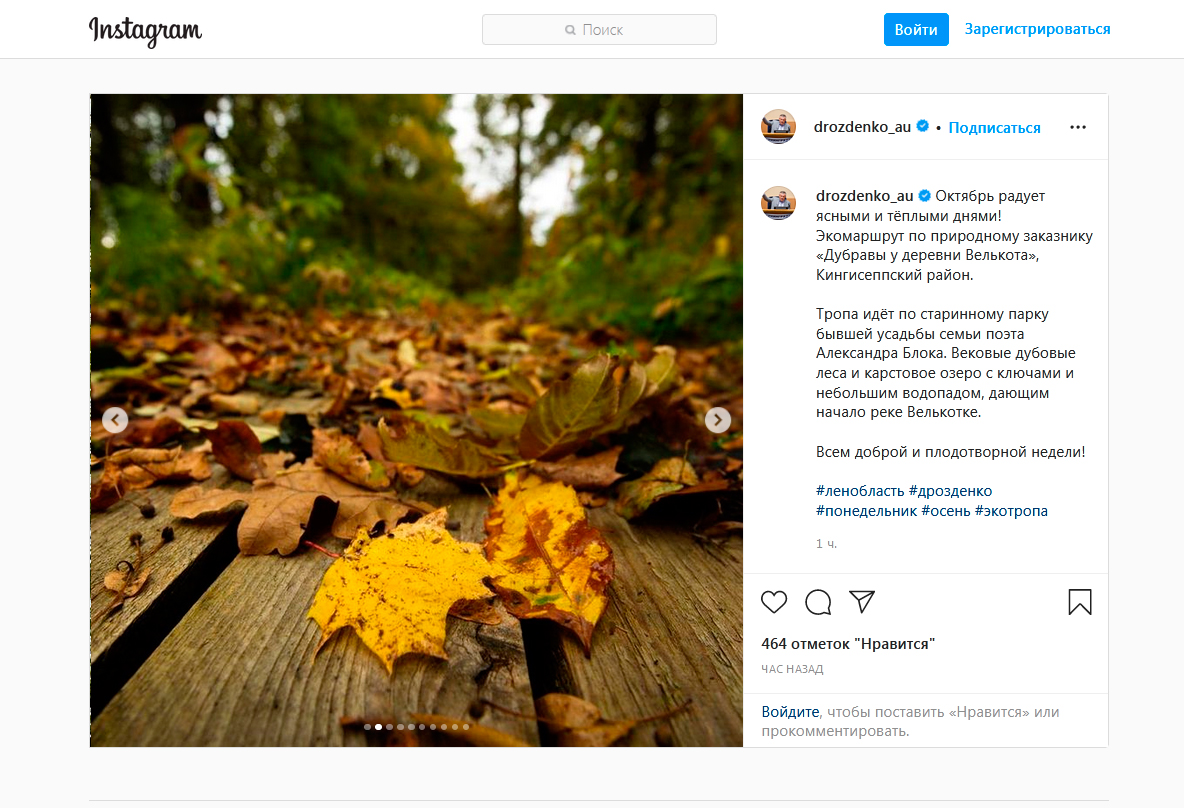1184x808 pixels.
Task: Click the heart Like icon
Action: coord(774,601)
